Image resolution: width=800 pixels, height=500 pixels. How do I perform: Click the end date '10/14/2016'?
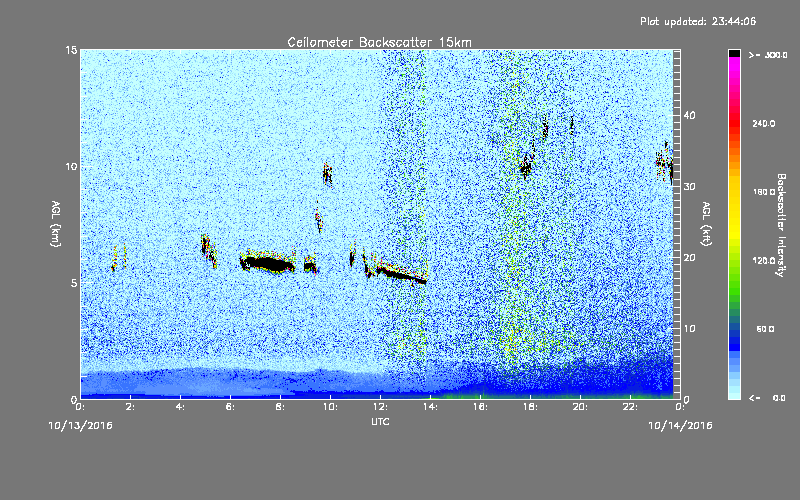680,426
